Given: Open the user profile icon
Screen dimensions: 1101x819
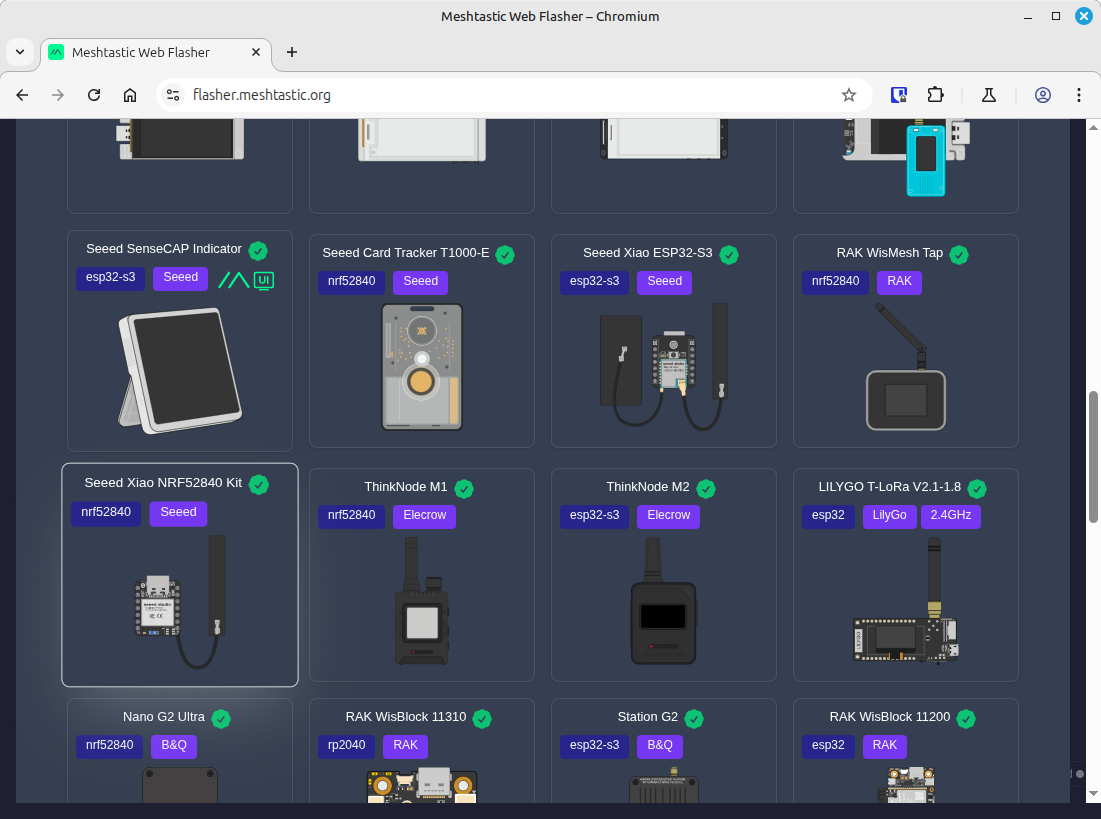Looking at the screenshot, I should pyautogui.click(x=1043, y=95).
